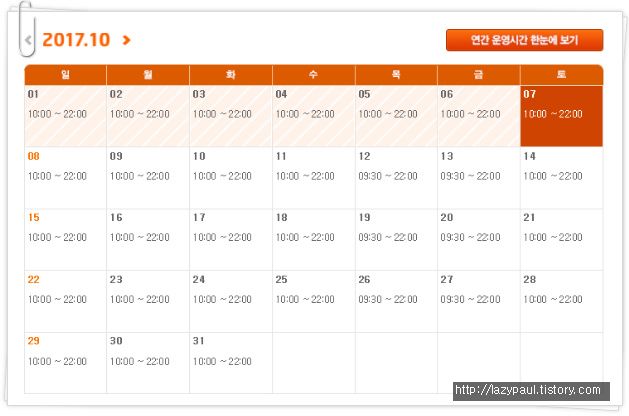Select date 13 with 09:30 opening
This screenshot has width=629, height=416.
click(479, 178)
